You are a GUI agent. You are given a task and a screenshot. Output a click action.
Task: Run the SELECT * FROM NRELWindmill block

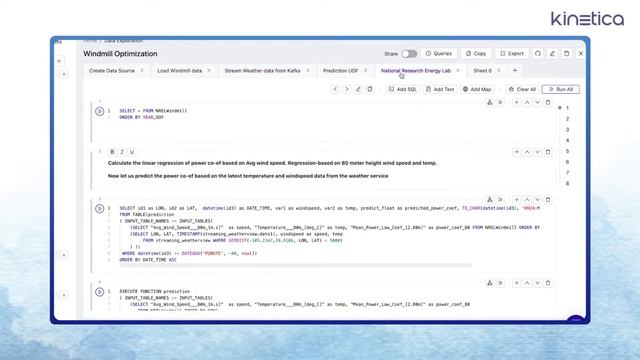click(99, 111)
